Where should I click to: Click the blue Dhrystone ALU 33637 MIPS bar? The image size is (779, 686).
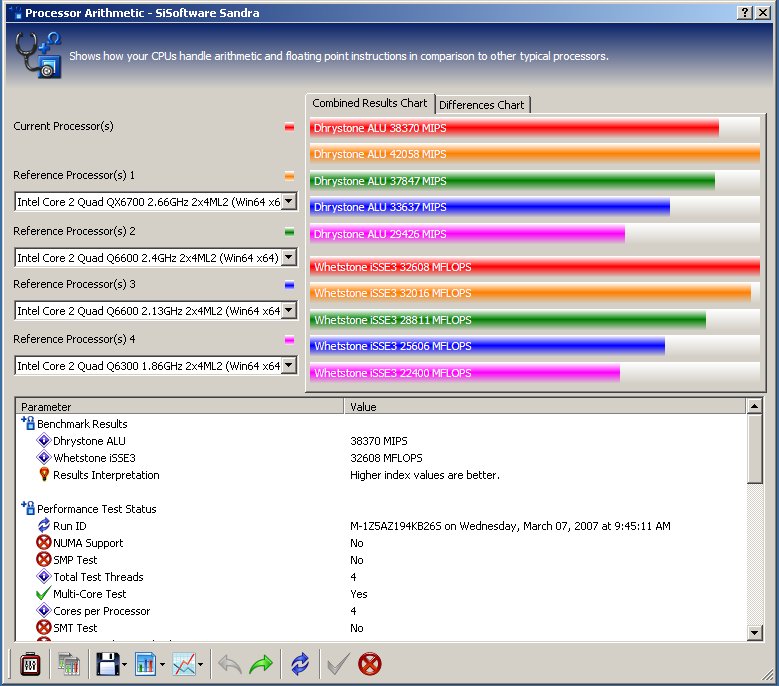pyautogui.click(x=490, y=207)
